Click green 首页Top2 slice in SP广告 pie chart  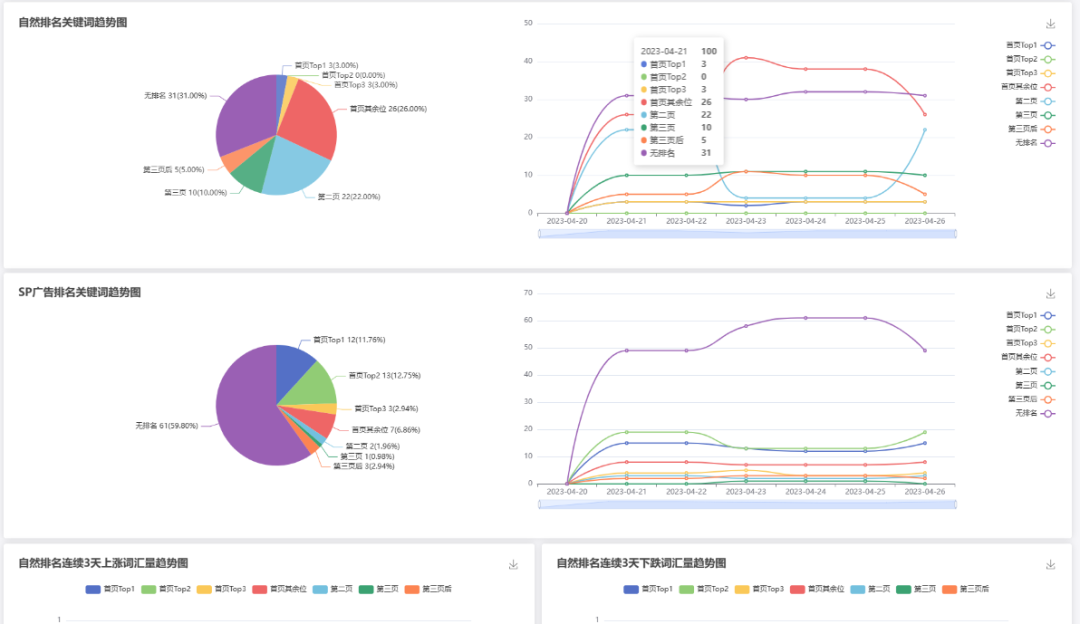point(313,383)
